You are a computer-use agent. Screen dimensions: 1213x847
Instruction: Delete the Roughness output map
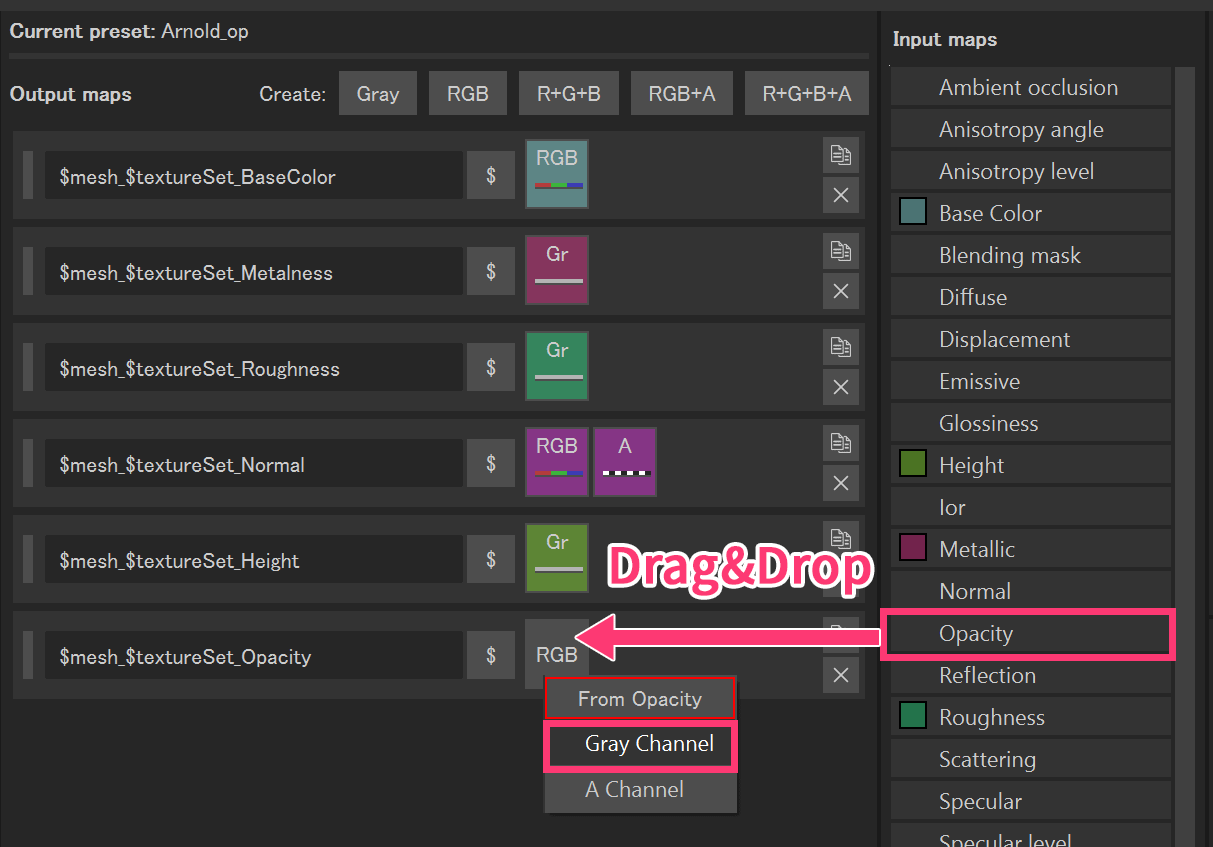point(840,387)
